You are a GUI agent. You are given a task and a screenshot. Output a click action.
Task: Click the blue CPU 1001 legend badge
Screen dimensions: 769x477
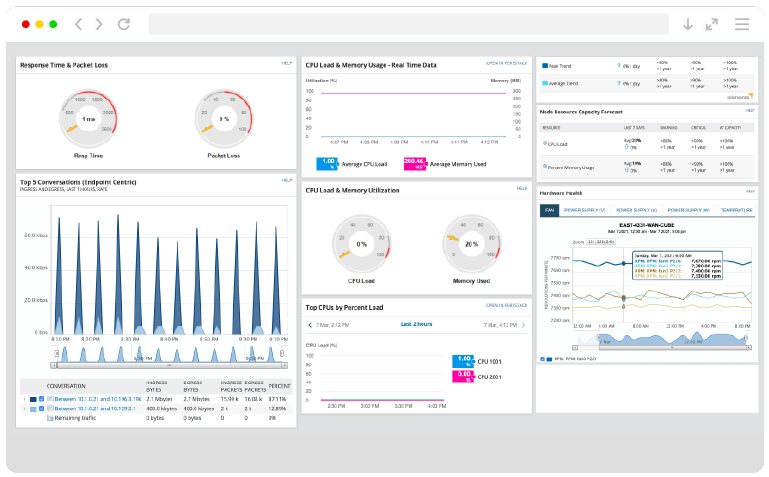click(463, 361)
